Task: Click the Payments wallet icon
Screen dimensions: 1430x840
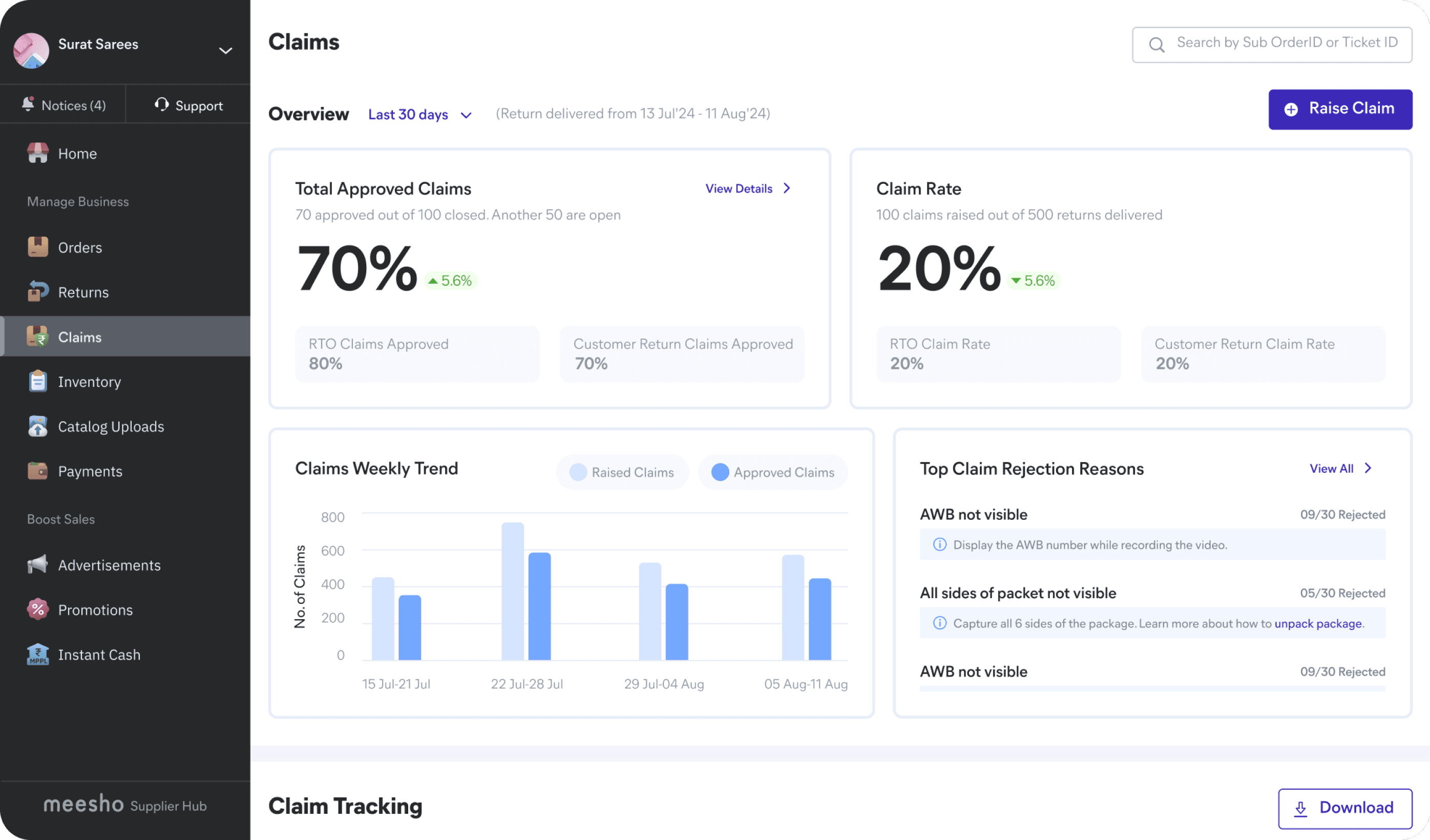Action: point(37,471)
